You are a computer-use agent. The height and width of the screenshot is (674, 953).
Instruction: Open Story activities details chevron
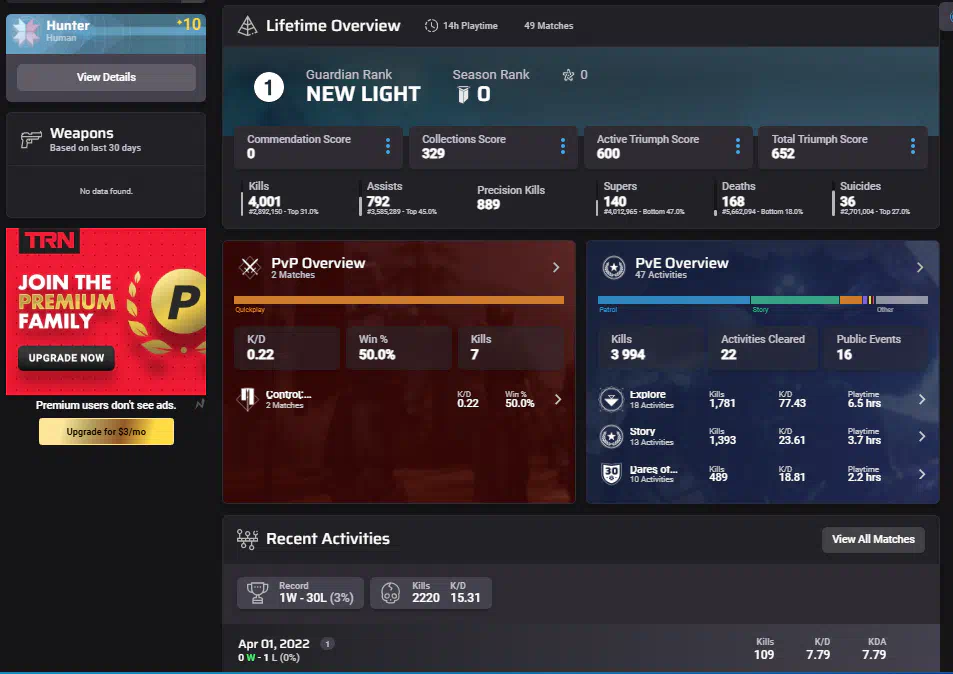(x=921, y=437)
